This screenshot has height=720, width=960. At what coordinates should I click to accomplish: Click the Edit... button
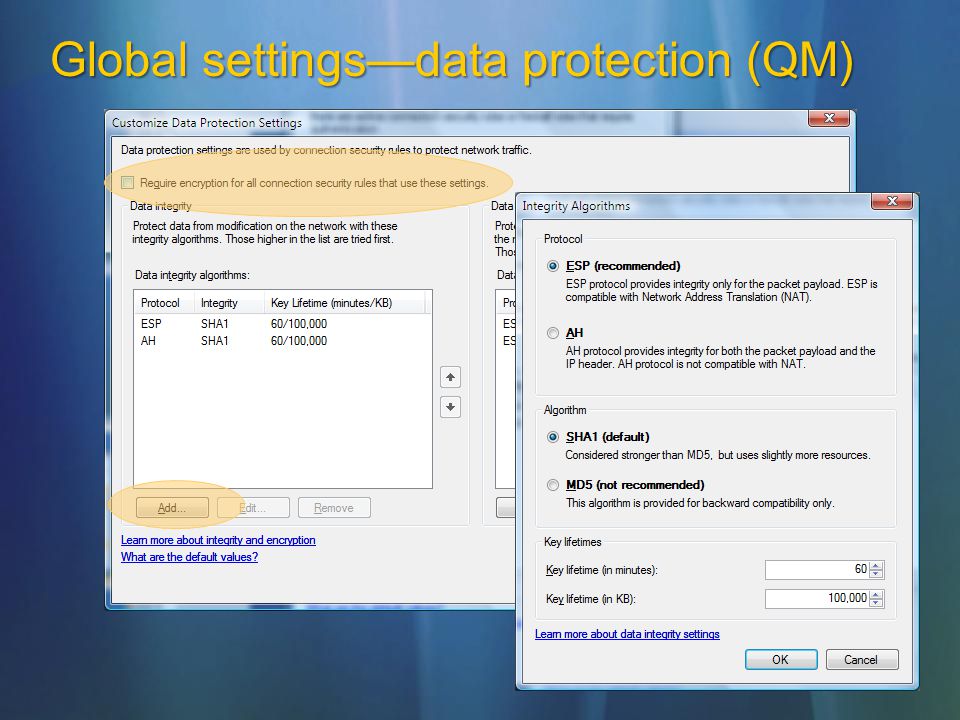253,508
